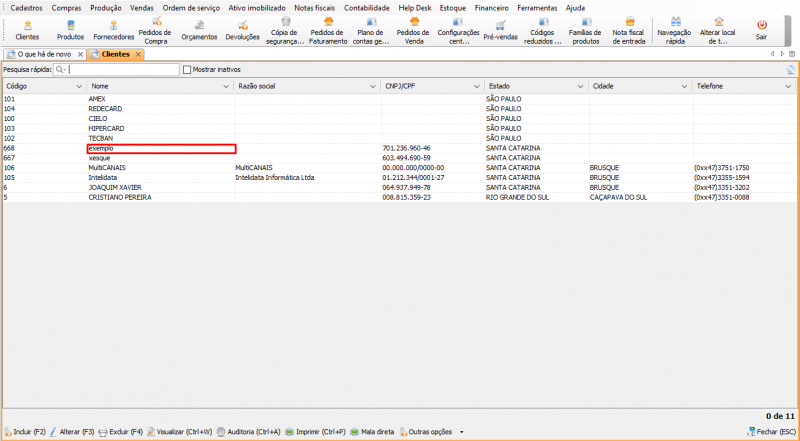Click the phone number (0xx47)3751-1750
This screenshot has height=441, width=800.
click(x=721, y=168)
